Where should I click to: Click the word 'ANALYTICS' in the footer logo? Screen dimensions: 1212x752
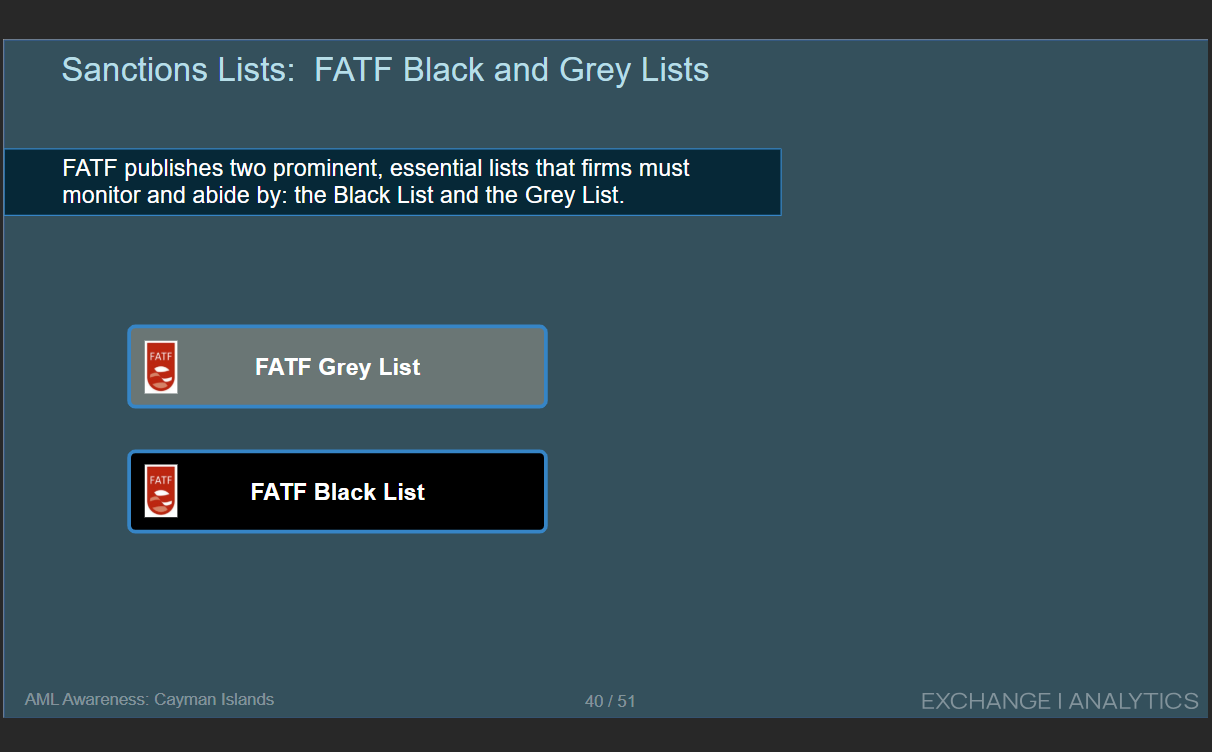(x=1133, y=701)
